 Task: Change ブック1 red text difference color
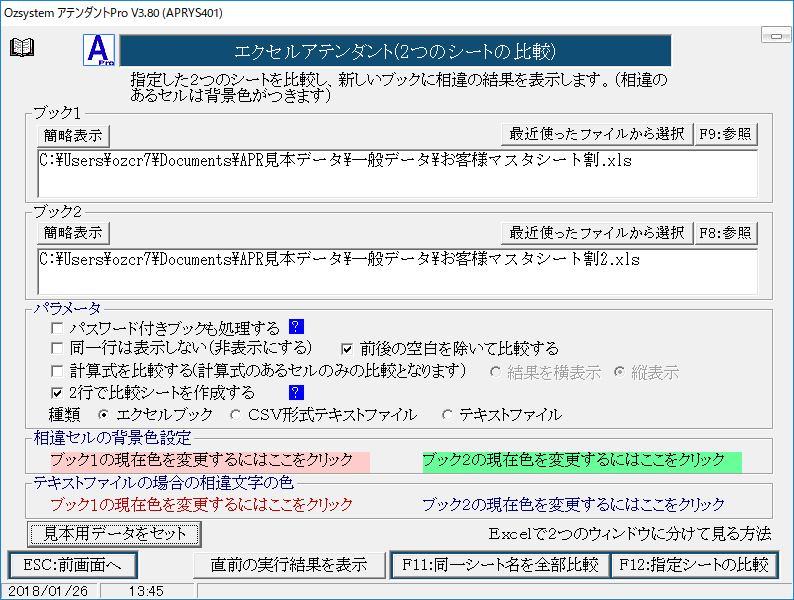(202, 505)
